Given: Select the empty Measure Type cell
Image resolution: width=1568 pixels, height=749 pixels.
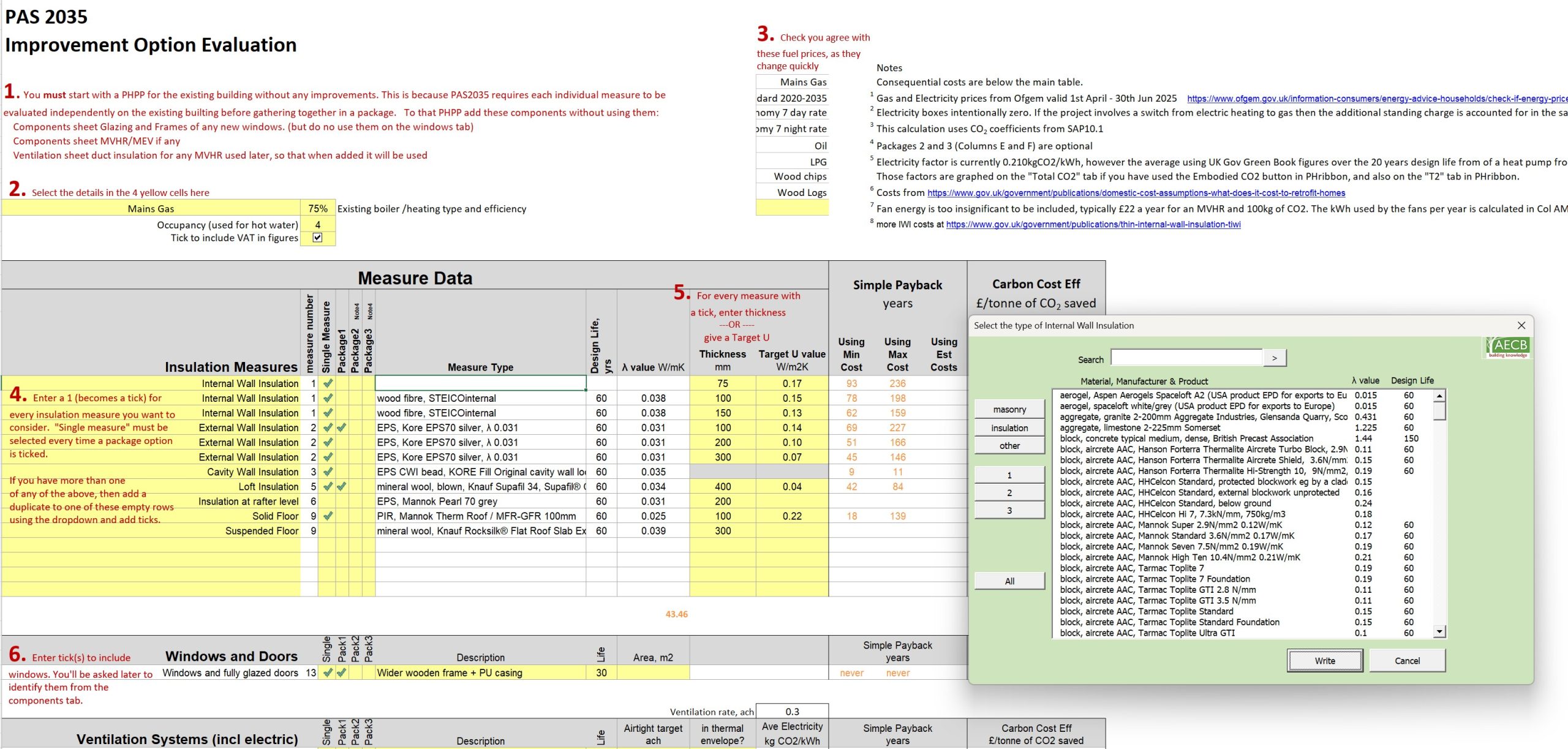Looking at the screenshot, I should coord(480,383).
